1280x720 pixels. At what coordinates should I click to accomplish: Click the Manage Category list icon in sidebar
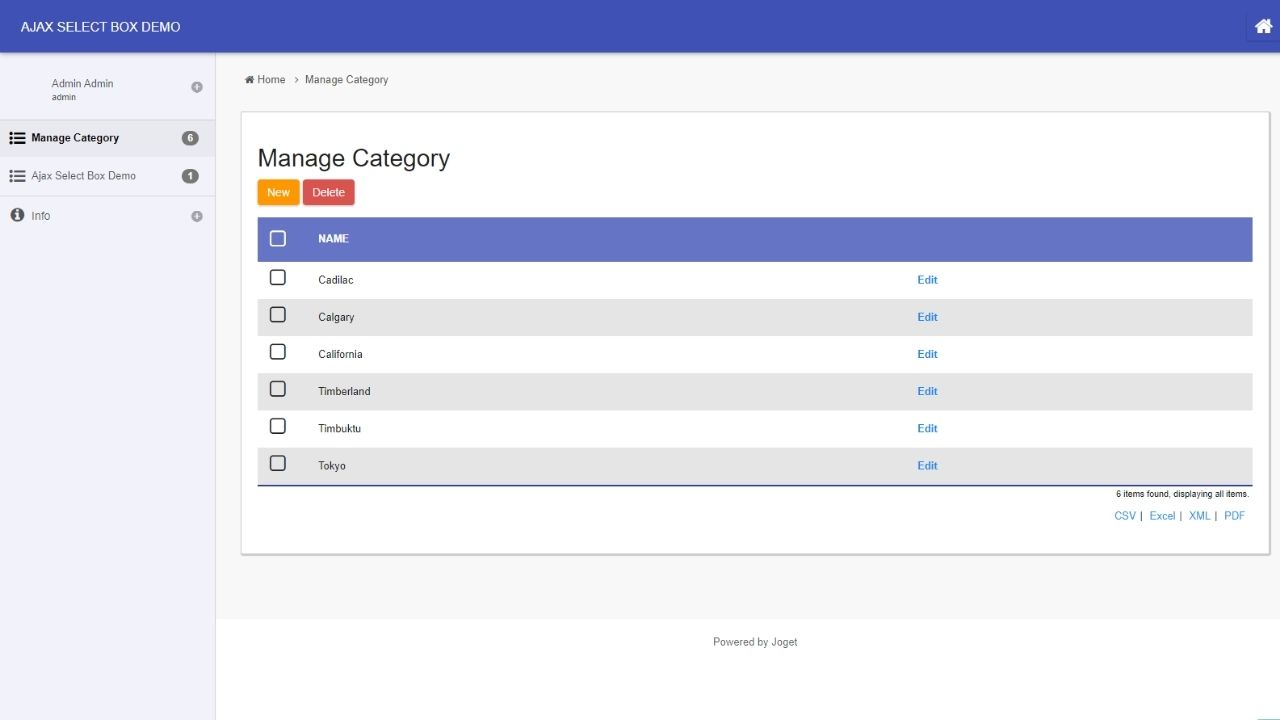coord(17,138)
